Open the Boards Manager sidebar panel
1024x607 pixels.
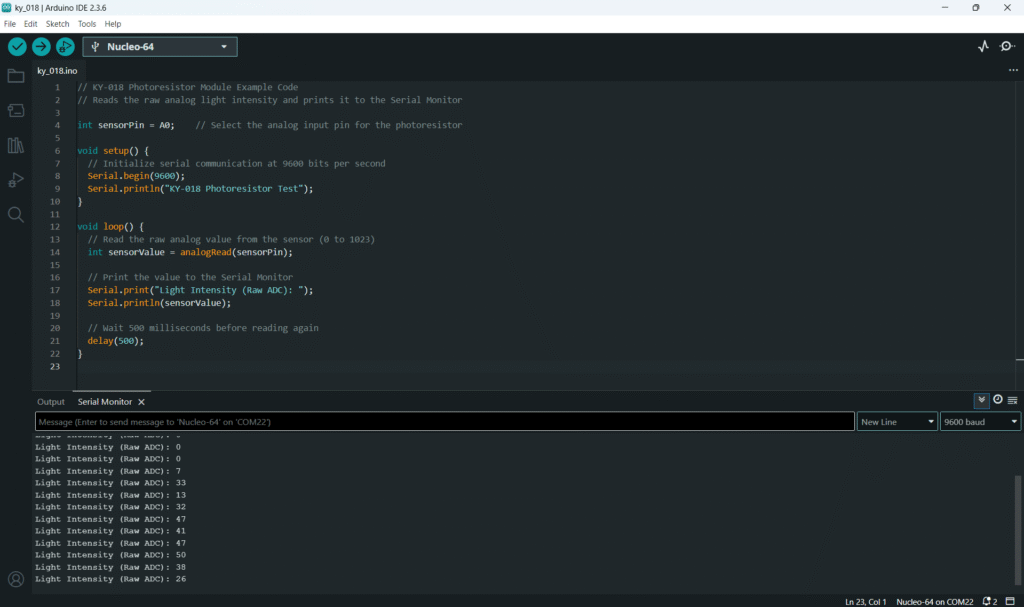tap(16, 111)
